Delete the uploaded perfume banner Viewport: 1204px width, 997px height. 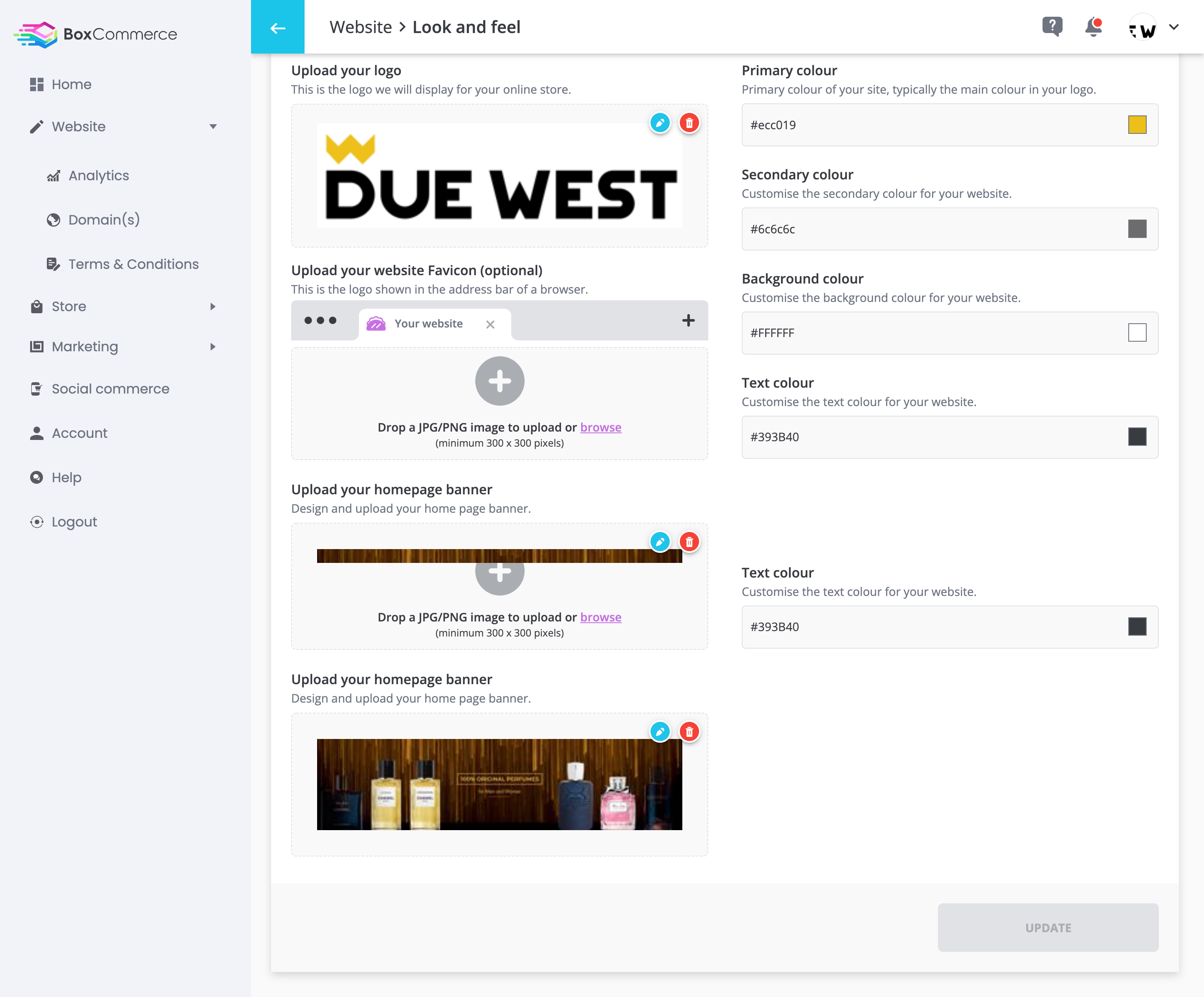tap(689, 731)
